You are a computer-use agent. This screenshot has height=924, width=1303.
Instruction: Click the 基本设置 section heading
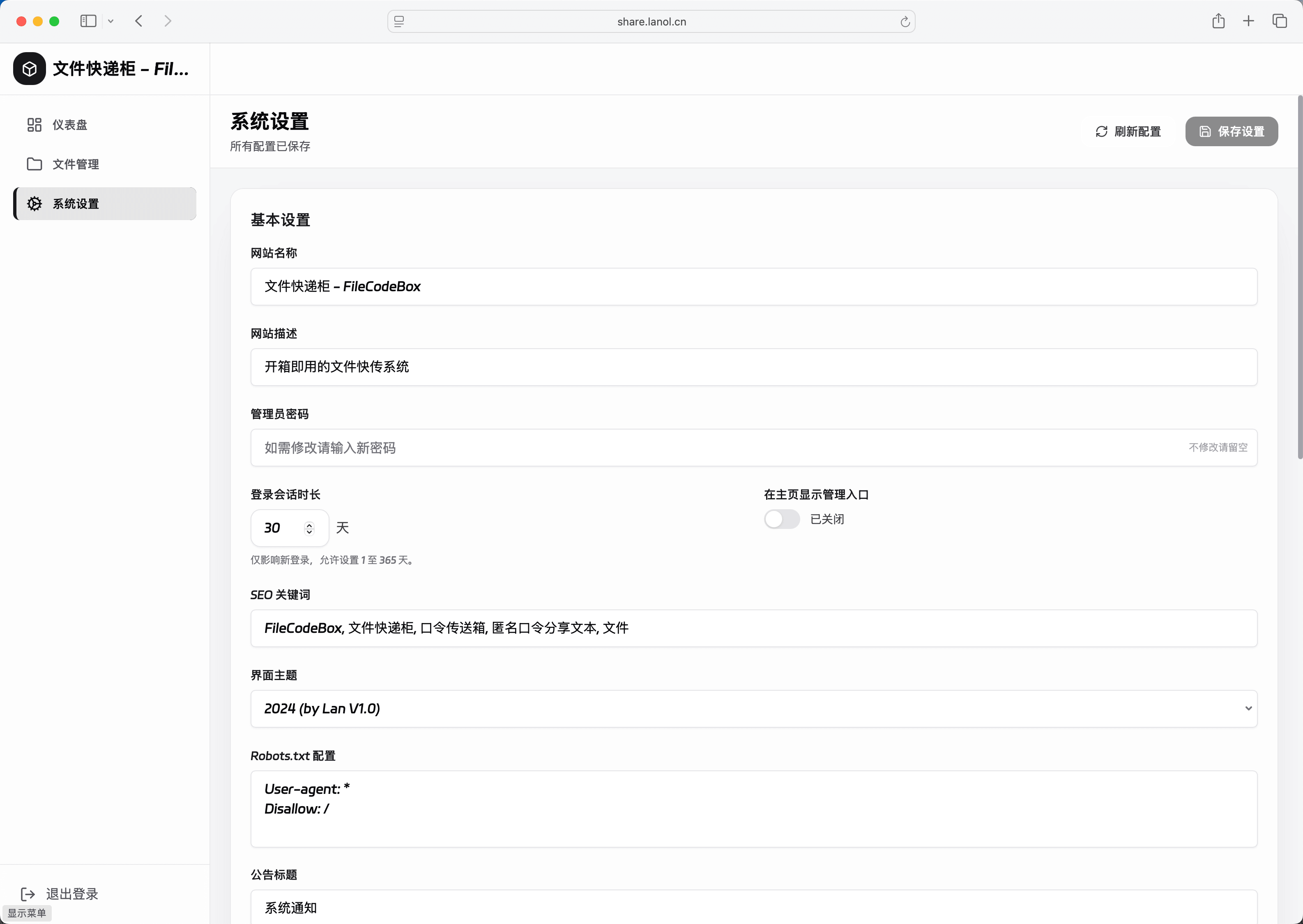coord(280,220)
